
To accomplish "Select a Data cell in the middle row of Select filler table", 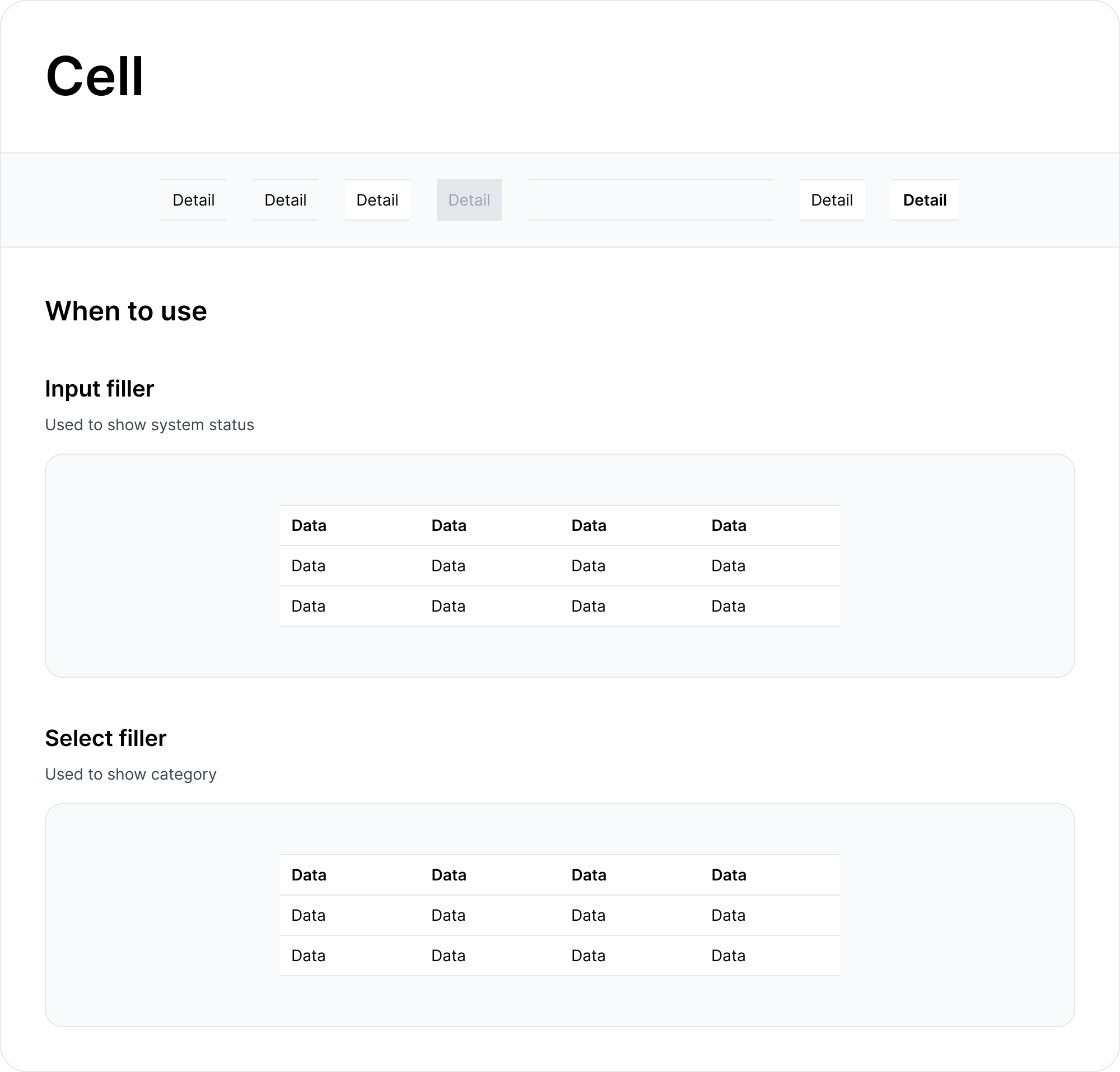I will (589, 915).
